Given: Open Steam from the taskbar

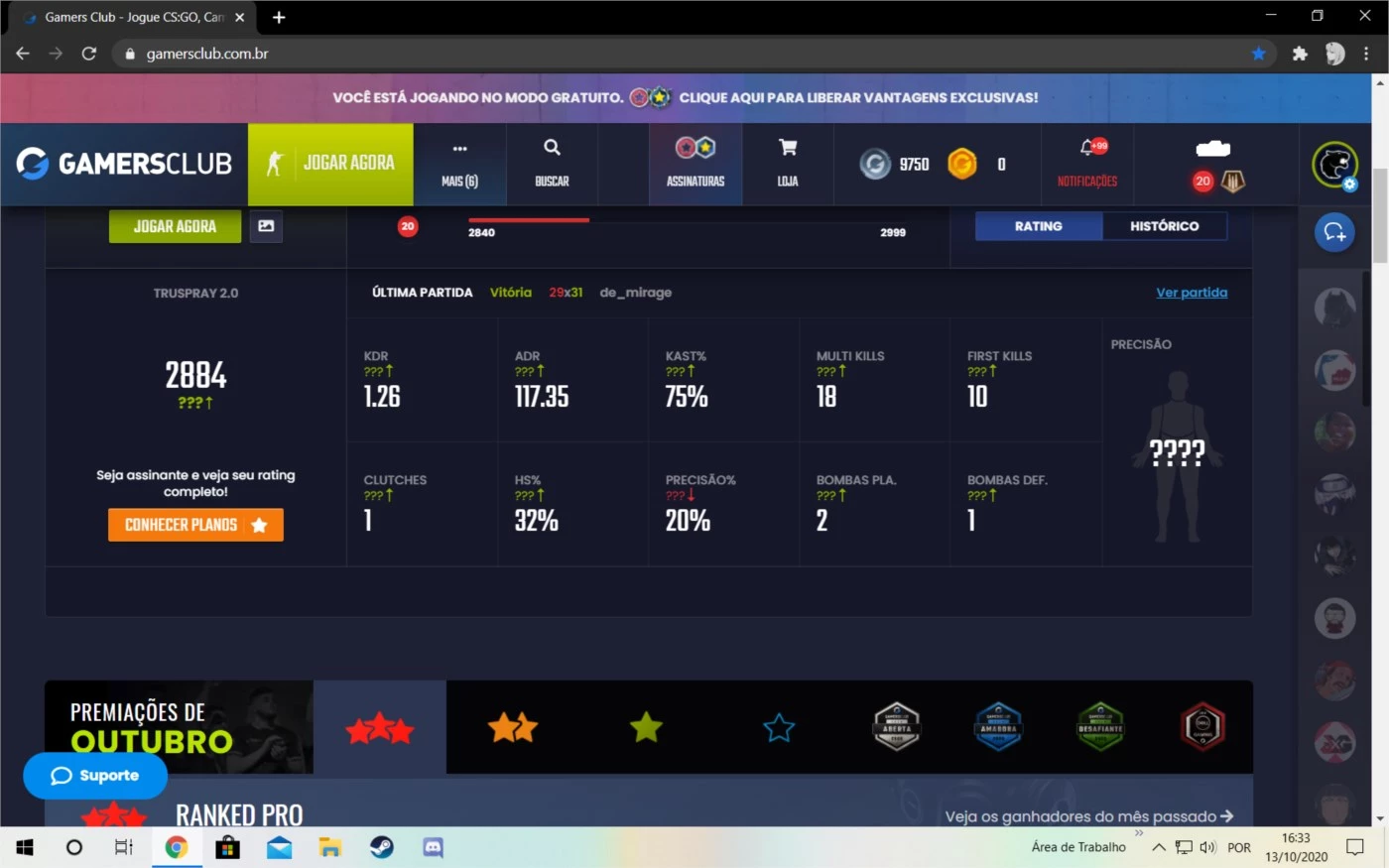Looking at the screenshot, I should pos(382,847).
